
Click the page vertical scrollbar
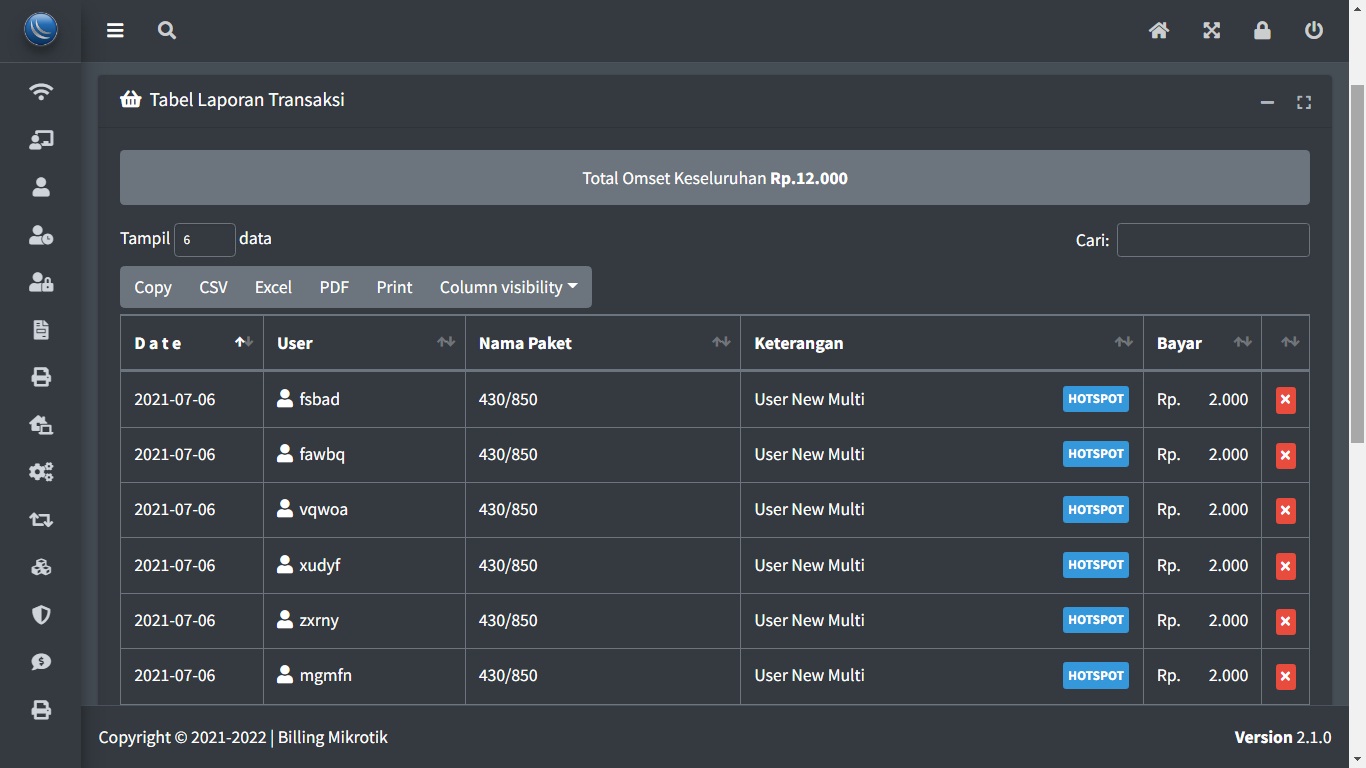coord(1357,260)
